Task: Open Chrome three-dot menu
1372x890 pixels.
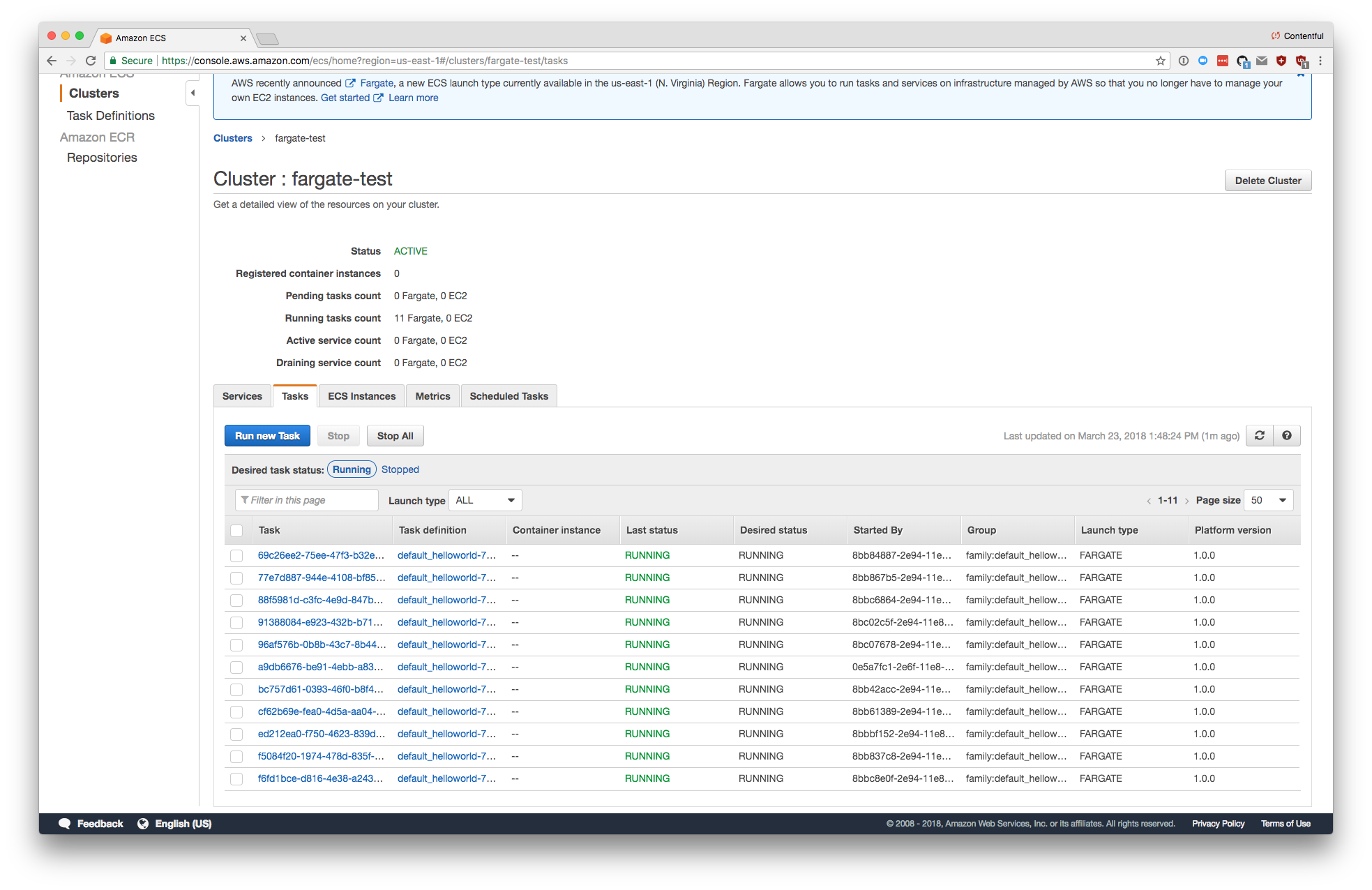Action: coord(1320,61)
